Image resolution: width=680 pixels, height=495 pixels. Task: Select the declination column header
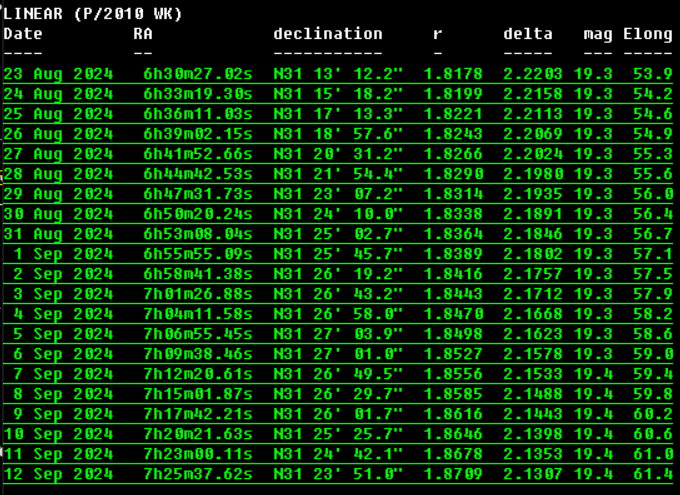(327, 34)
